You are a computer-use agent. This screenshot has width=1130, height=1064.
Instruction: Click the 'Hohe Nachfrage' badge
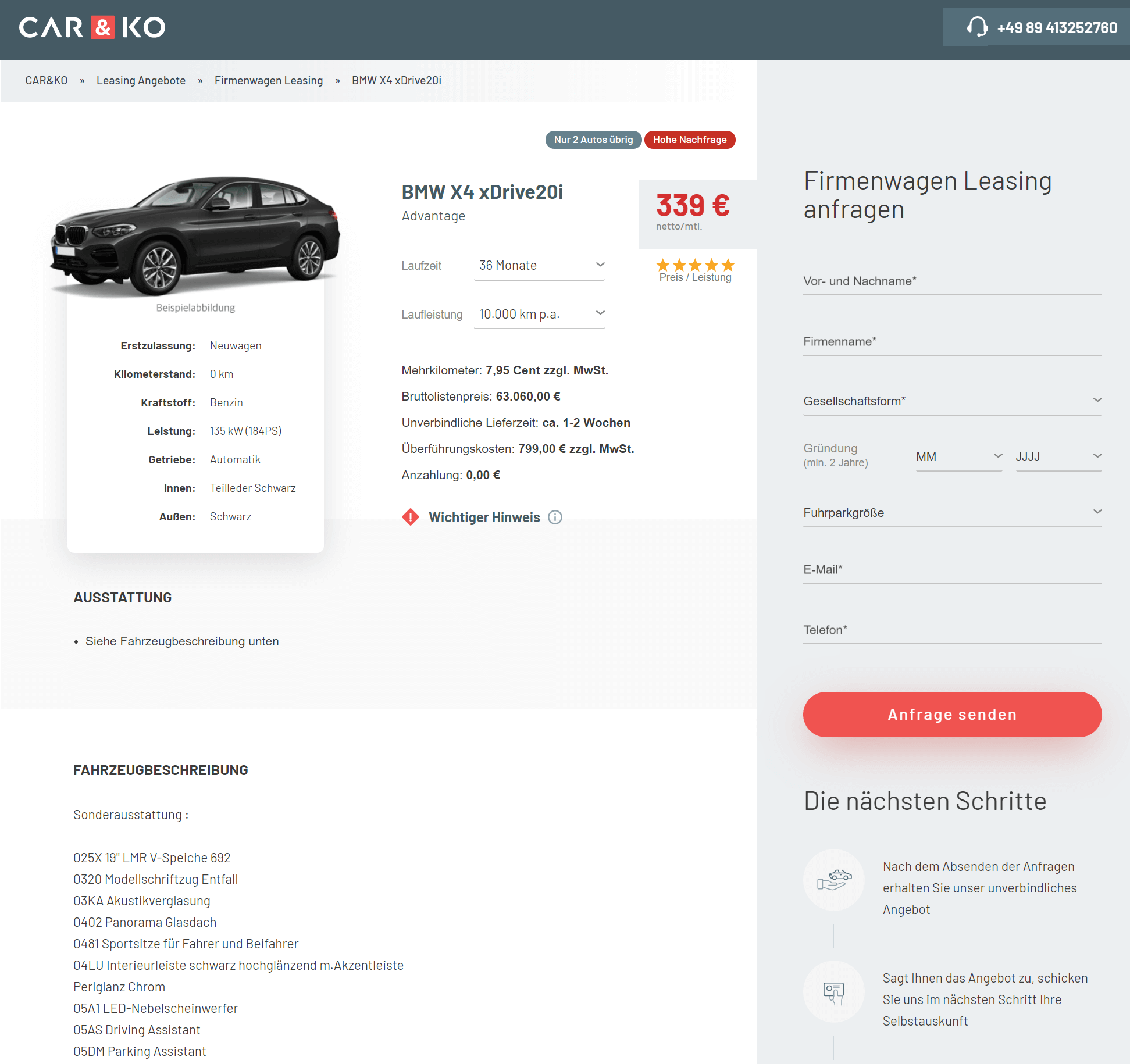[x=690, y=140]
